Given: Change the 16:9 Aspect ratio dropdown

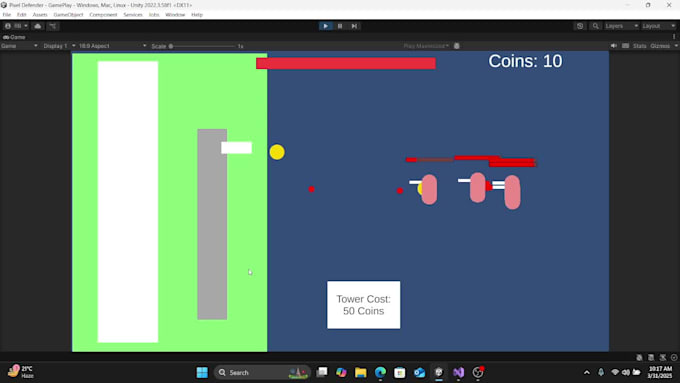Looking at the screenshot, I should tap(112, 46).
